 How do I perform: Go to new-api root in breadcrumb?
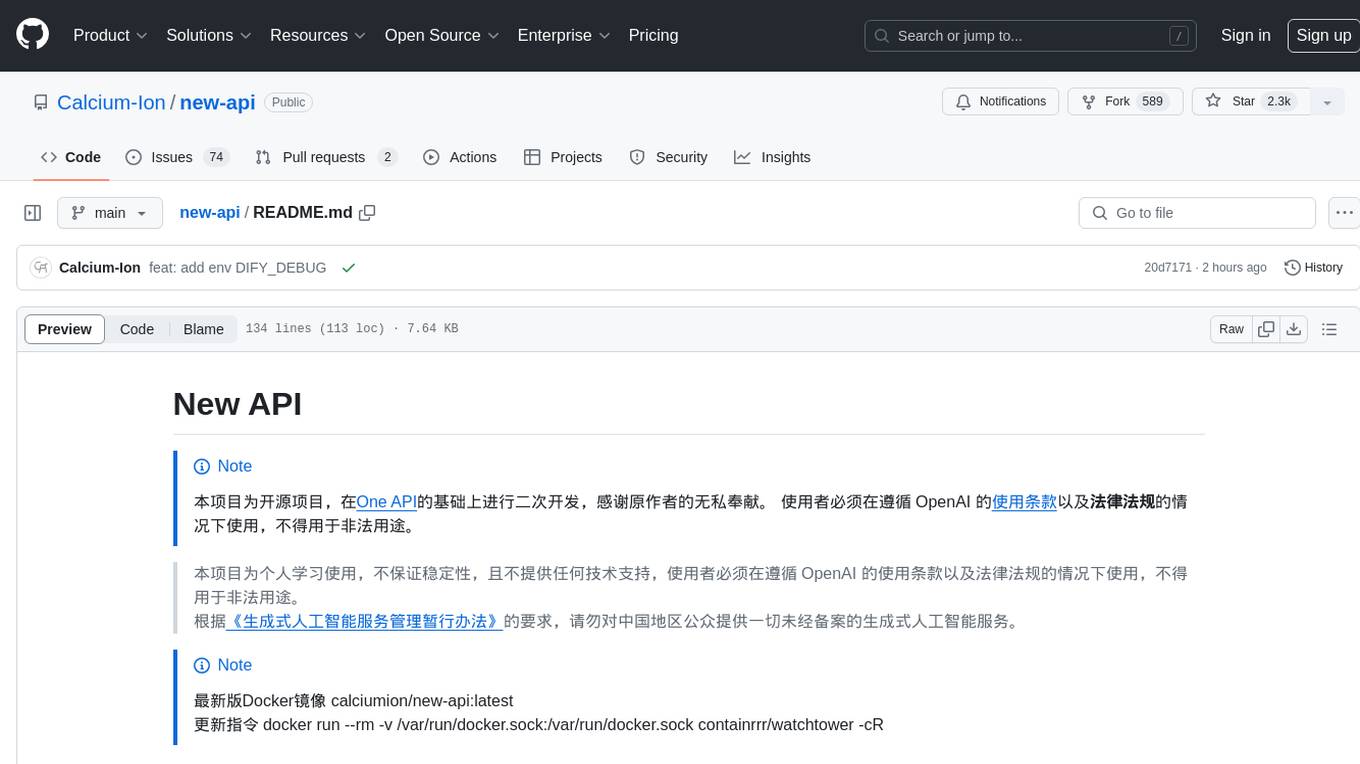point(209,212)
